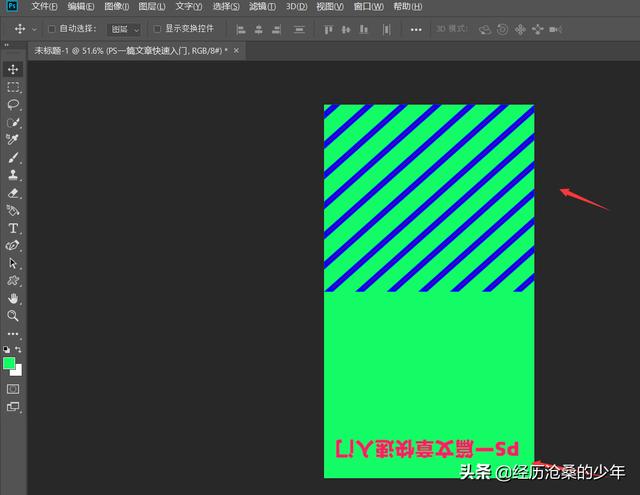Close the 未标题-1 document tab
640x495 pixels.
click(236, 51)
